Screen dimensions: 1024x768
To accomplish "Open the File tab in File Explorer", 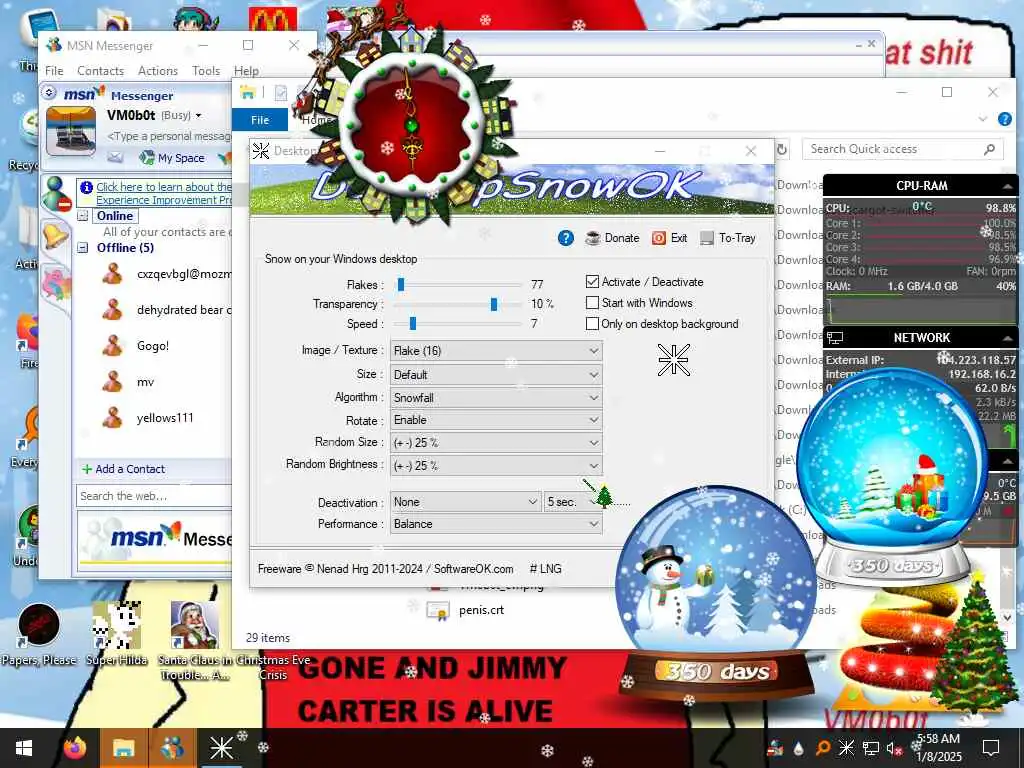I will point(260,120).
